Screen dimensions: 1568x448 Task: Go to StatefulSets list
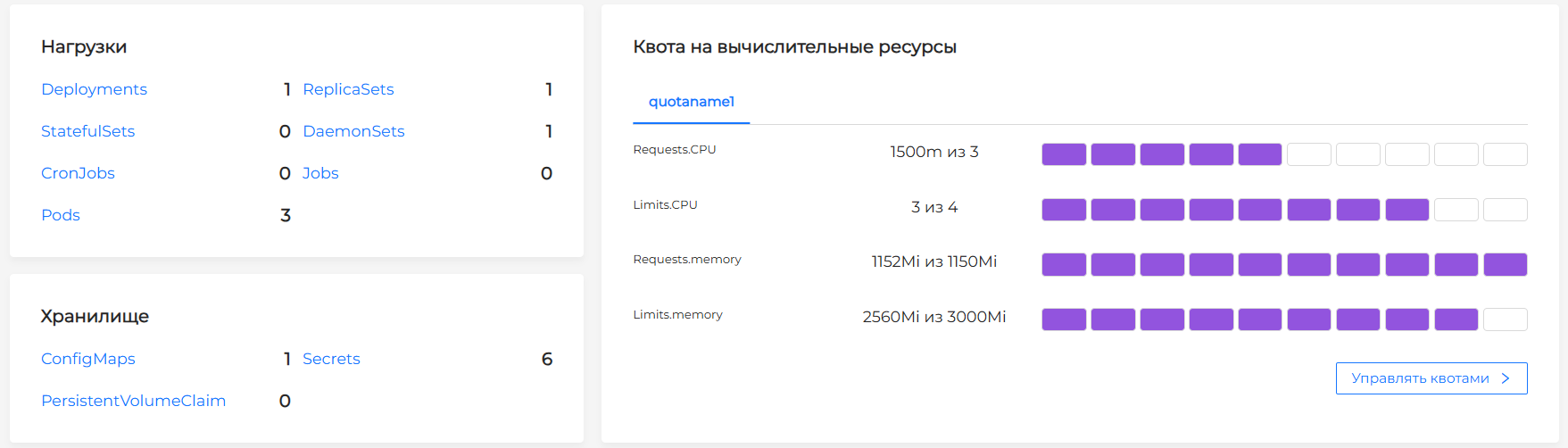(x=87, y=131)
